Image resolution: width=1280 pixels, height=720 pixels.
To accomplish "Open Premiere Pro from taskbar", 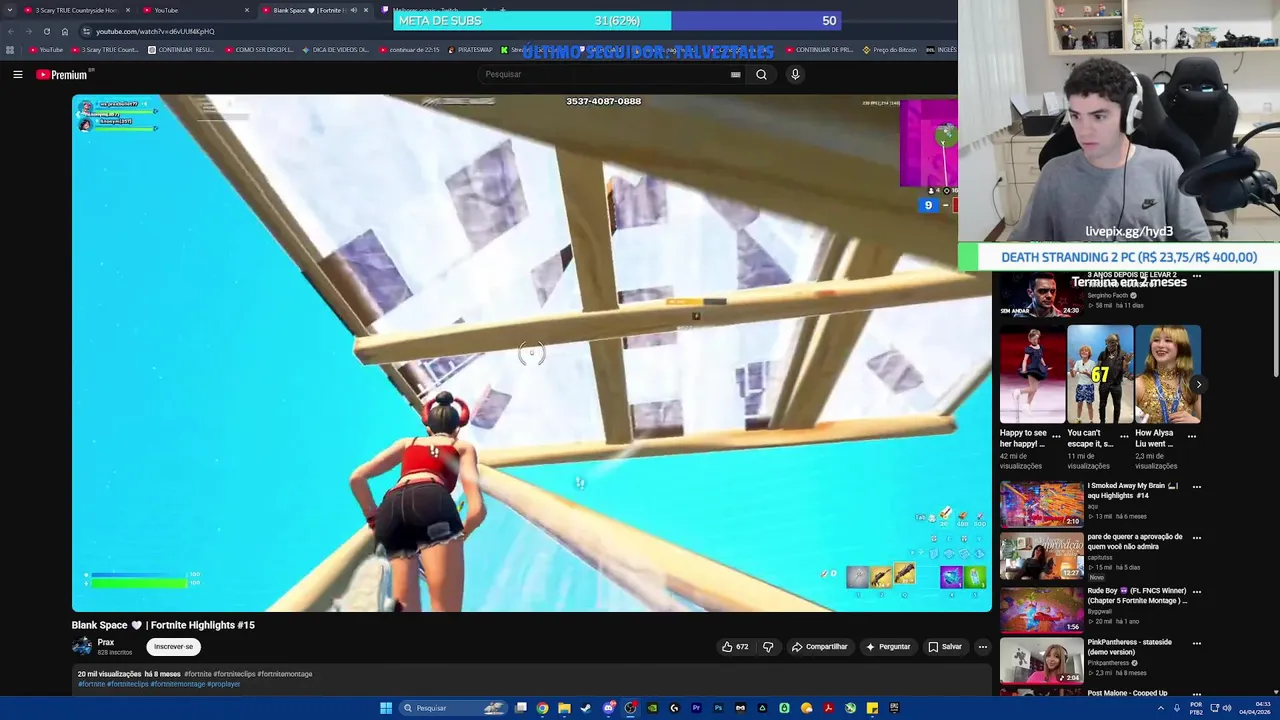I will coord(696,708).
